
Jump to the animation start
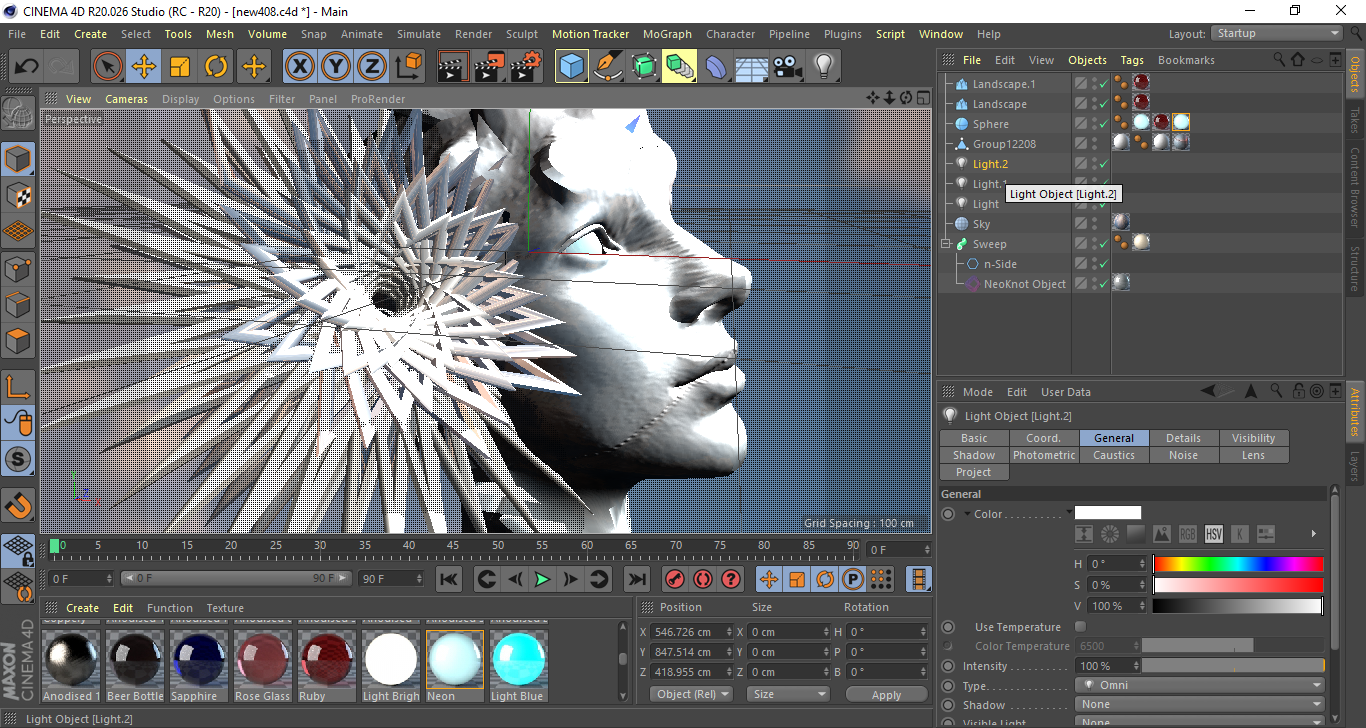pyautogui.click(x=449, y=579)
